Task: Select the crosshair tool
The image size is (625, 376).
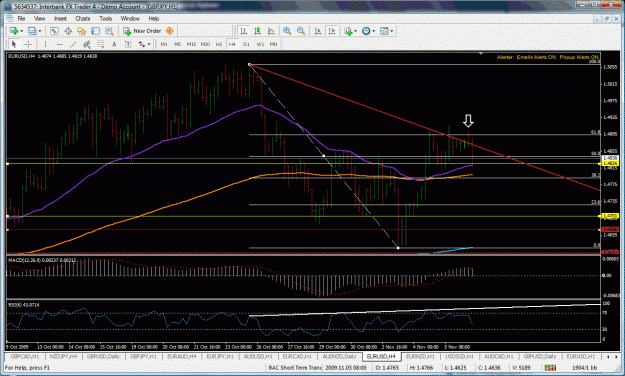Action: coord(28,44)
